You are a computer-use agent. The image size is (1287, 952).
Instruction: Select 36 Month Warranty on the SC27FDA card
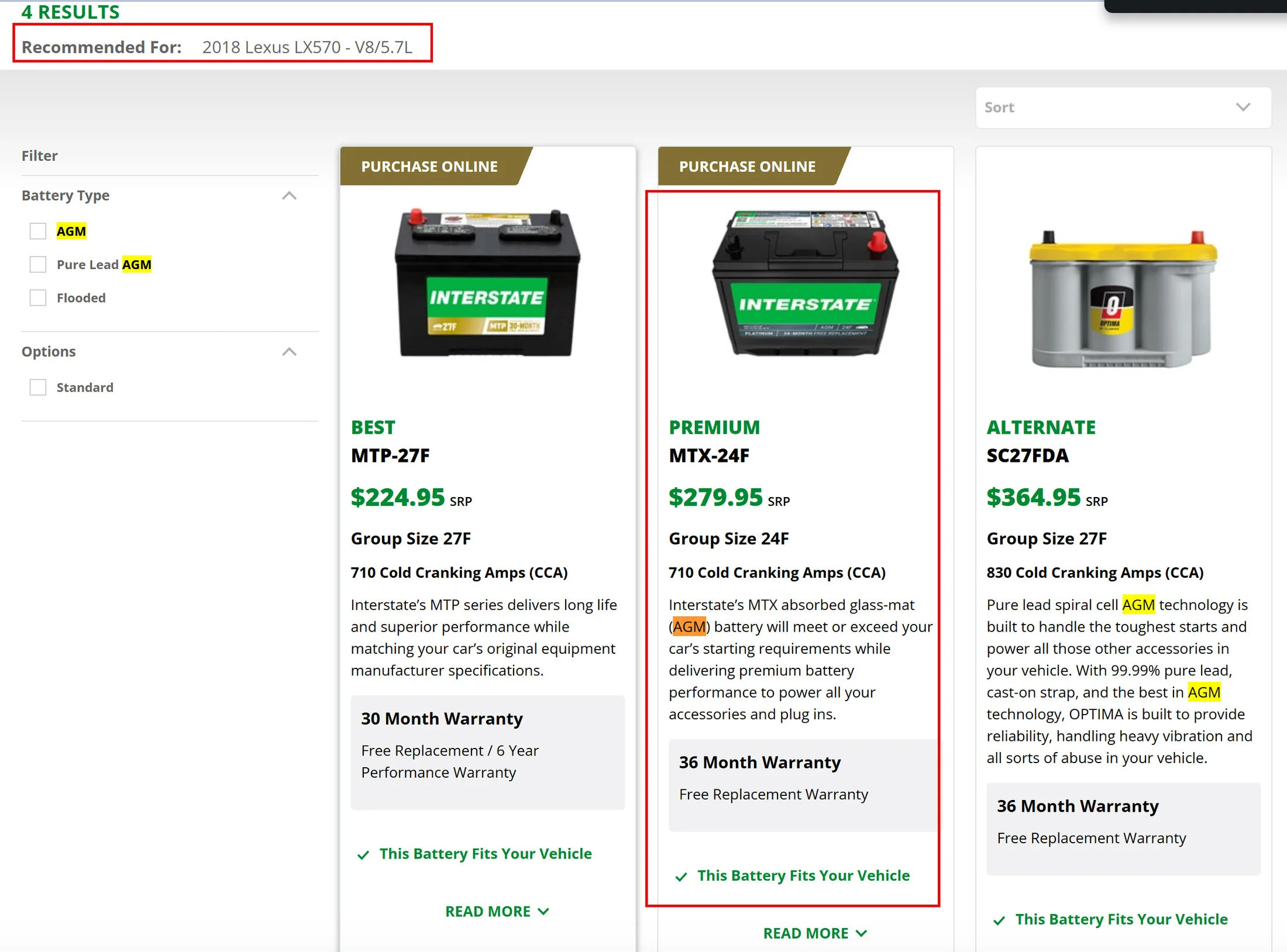click(1078, 806)
